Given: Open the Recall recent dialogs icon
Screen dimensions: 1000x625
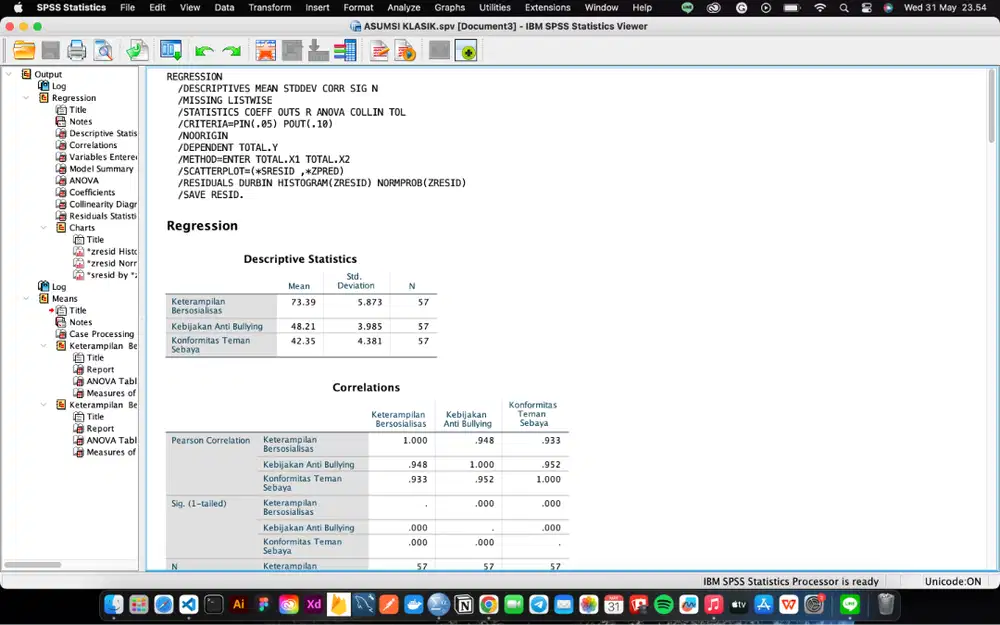Looking at the screenshot, I should (x=171, y=50).
